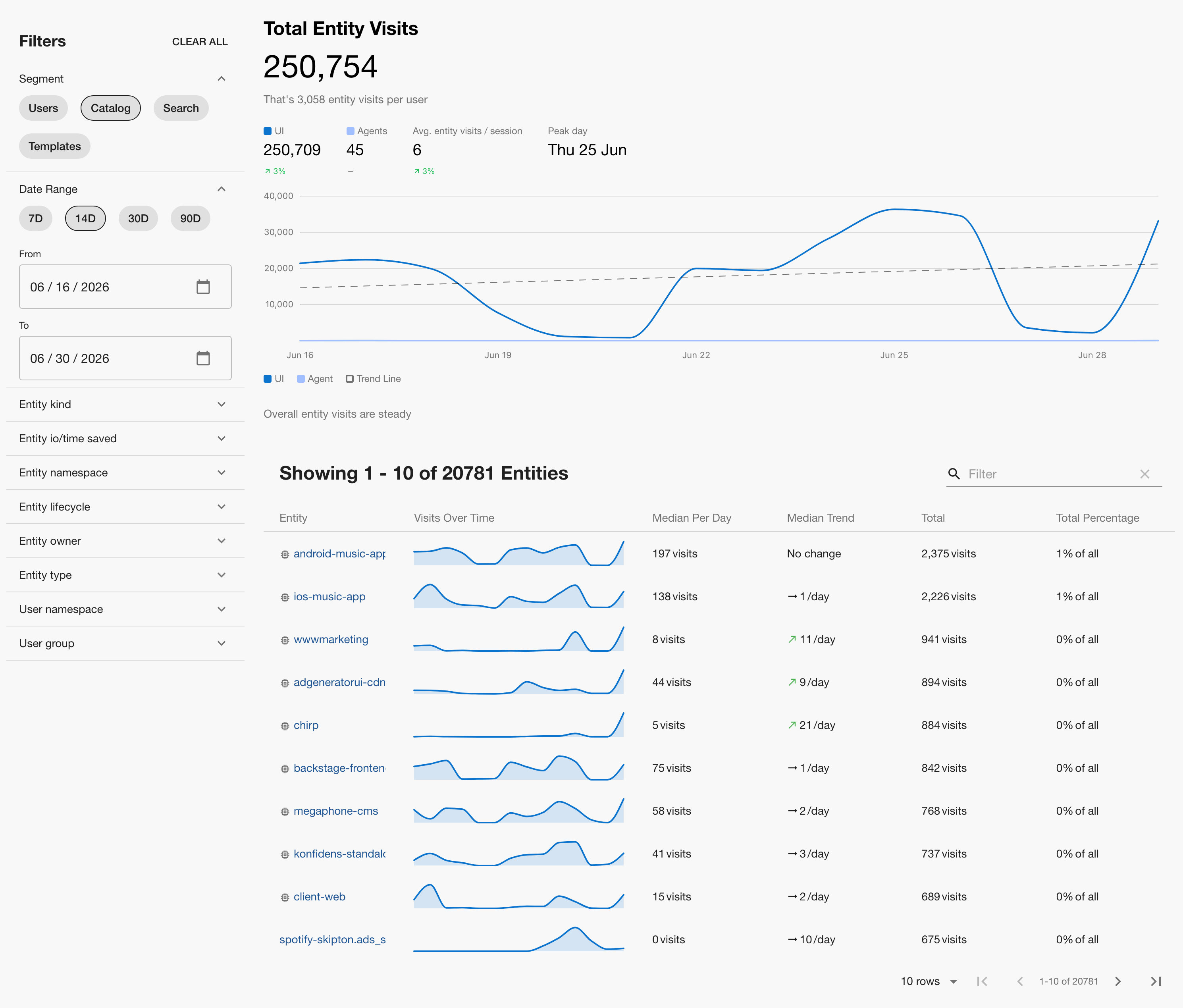The height and width of the screenshot is (1008, 1183).
Task: Go to next page of entities
Action: pyautogui.click(x=1118, y=981)
